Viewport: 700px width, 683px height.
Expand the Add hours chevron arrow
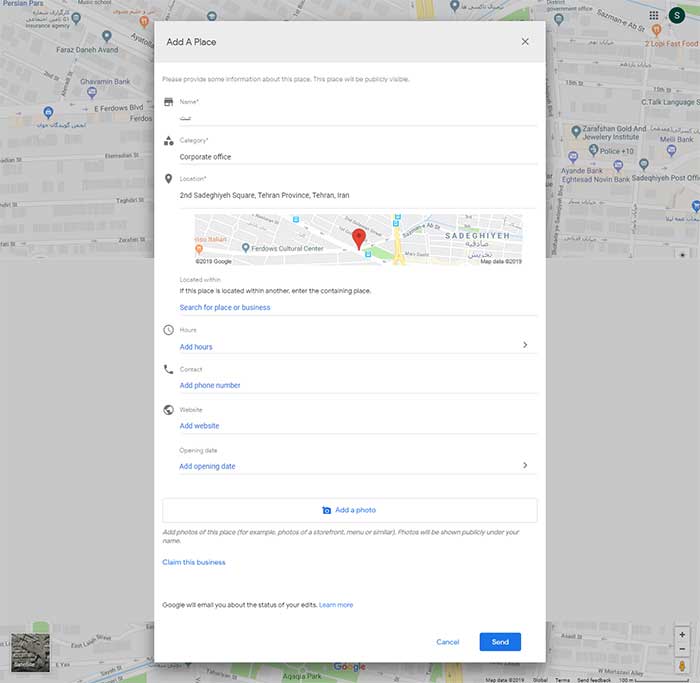coord(525,345)
